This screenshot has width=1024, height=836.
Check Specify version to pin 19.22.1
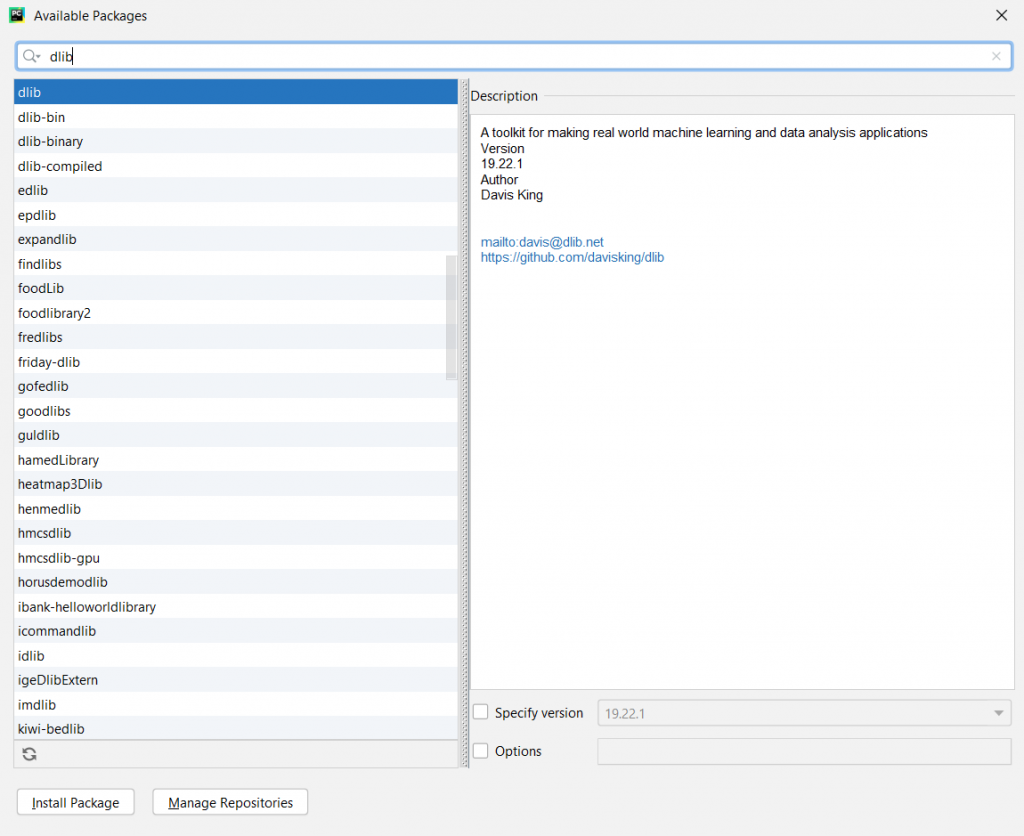480,711
